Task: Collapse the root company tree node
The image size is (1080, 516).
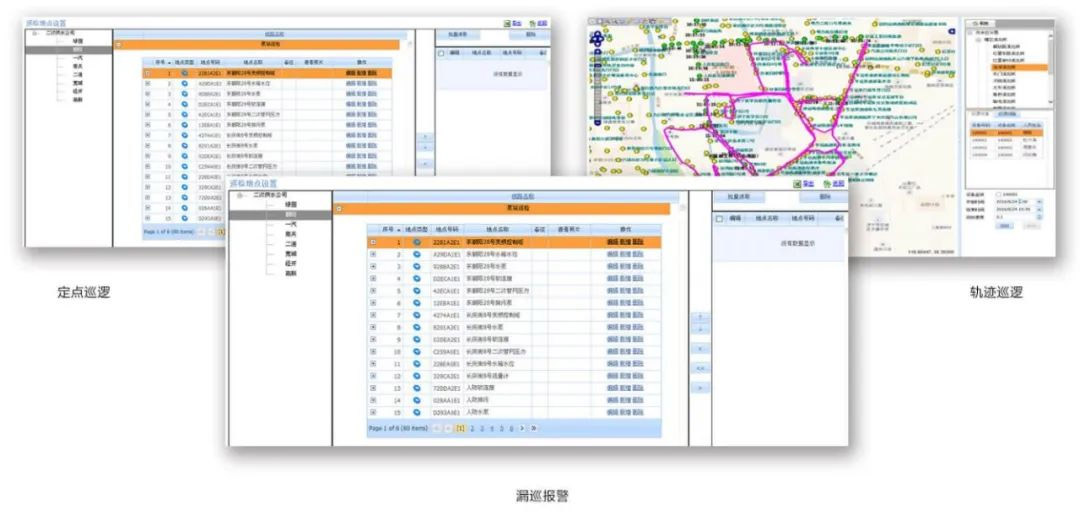Action: coord(240,195)
